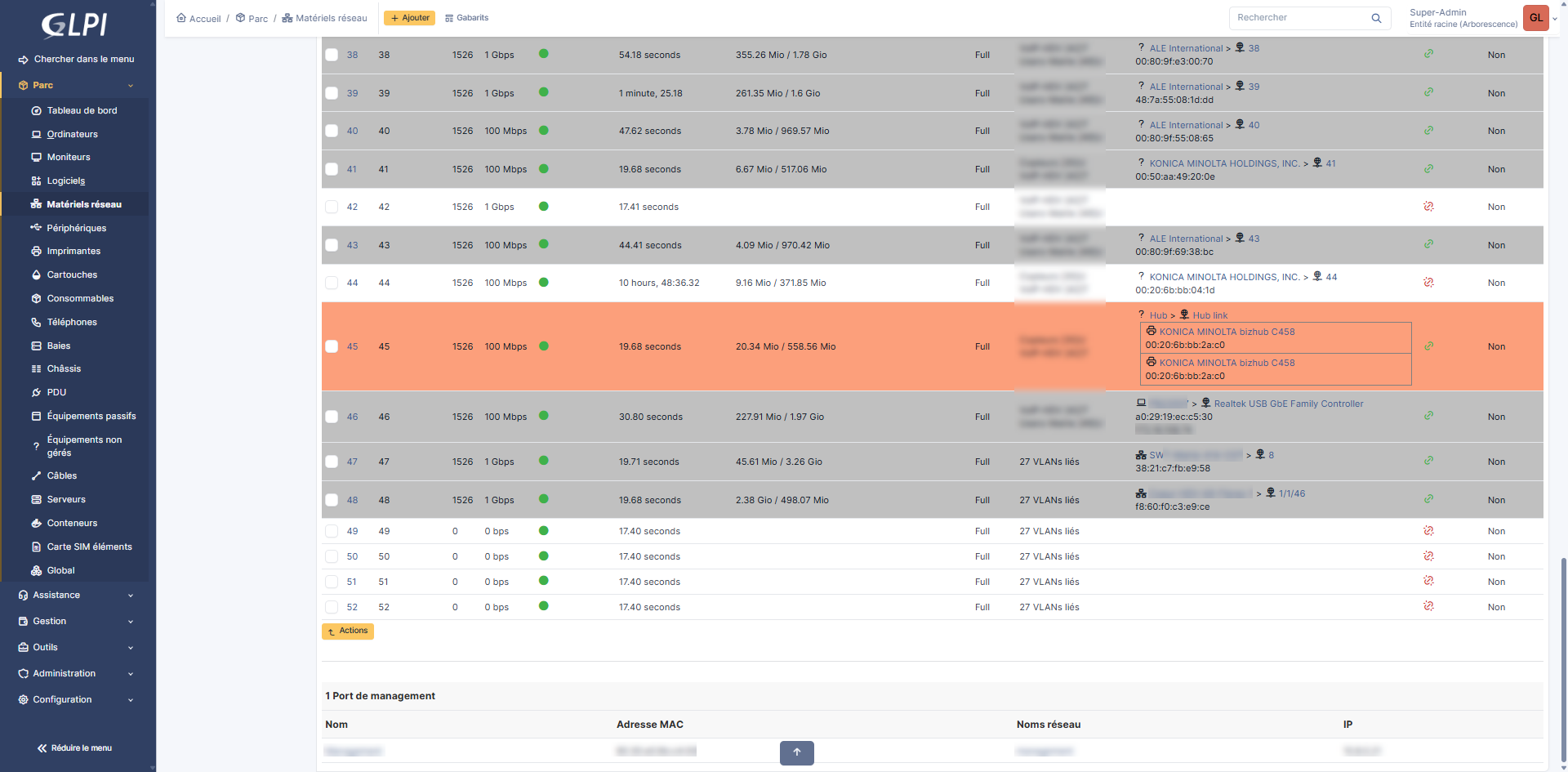Go to Ordinateurs in the sidebar
1568x772 pixels.
point(72,134)
